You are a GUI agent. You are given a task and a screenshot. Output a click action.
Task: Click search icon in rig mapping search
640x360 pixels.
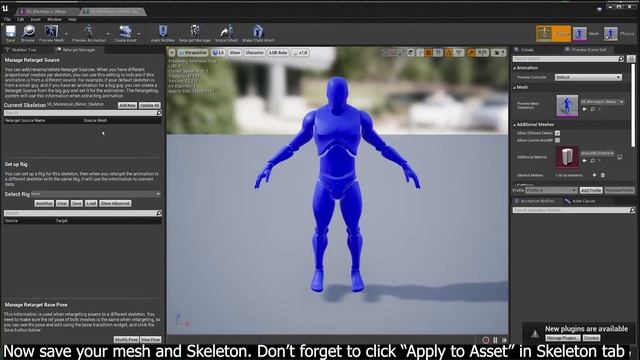(159, 213)
